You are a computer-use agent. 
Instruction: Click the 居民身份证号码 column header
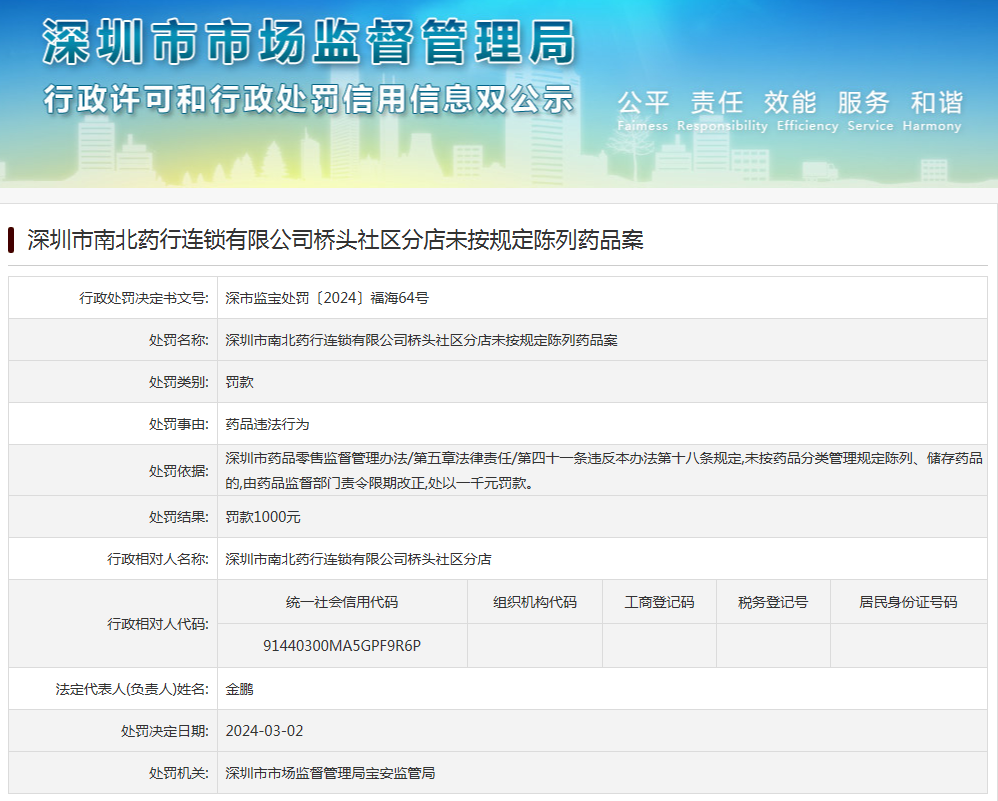(908, 602)
